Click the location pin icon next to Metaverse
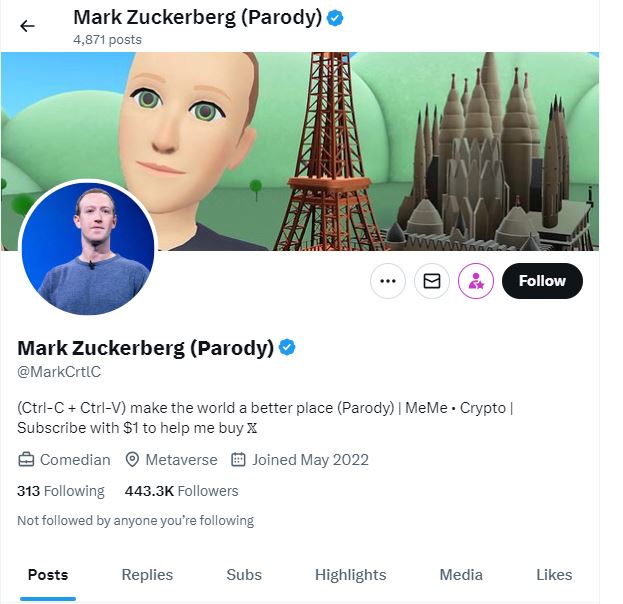The image size is (623, 604). (132, 460)
